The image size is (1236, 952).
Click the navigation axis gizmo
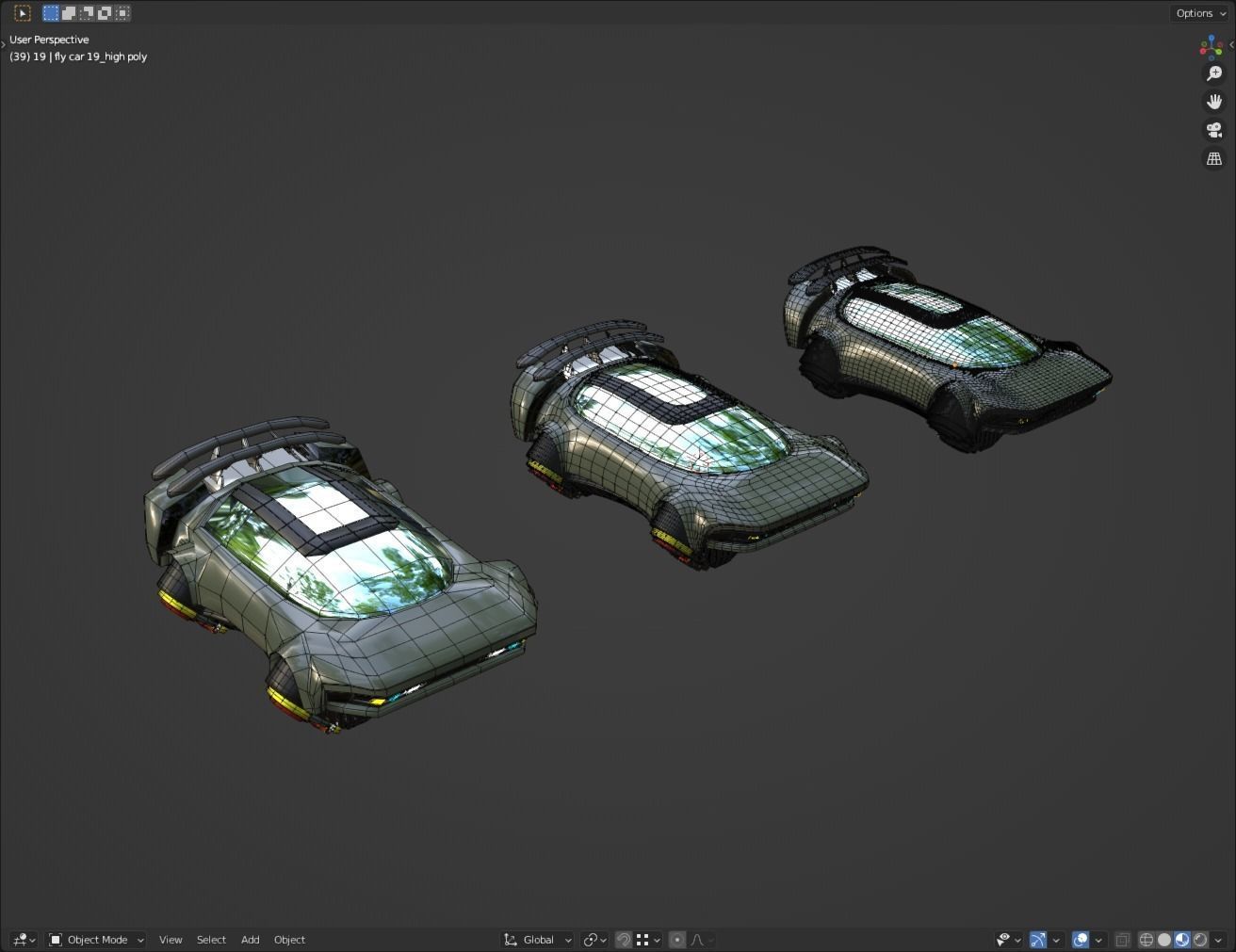pyautogui.click(x=1212, y=46)
